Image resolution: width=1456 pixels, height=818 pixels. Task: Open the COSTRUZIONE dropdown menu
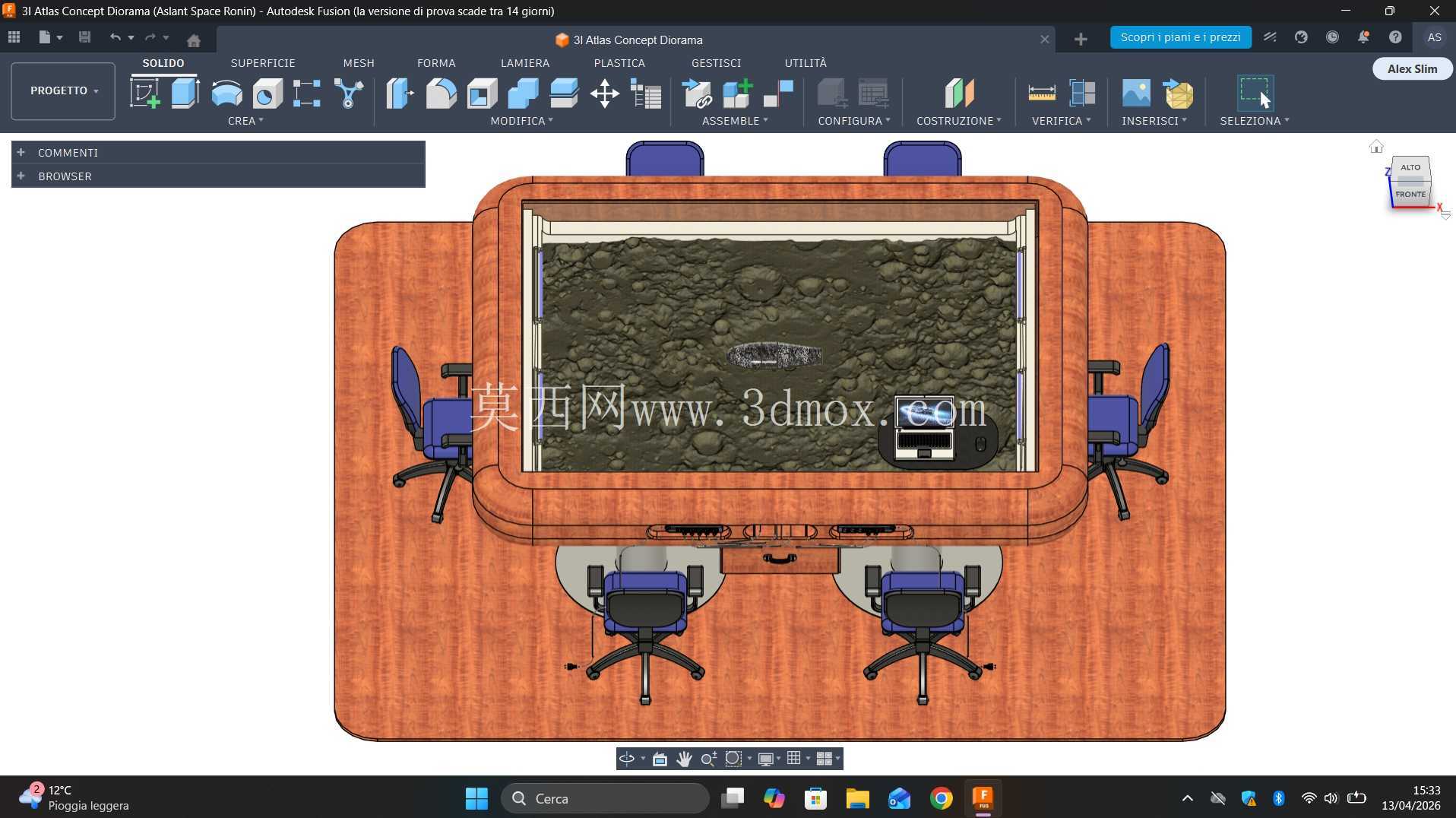tap(958, 121)
